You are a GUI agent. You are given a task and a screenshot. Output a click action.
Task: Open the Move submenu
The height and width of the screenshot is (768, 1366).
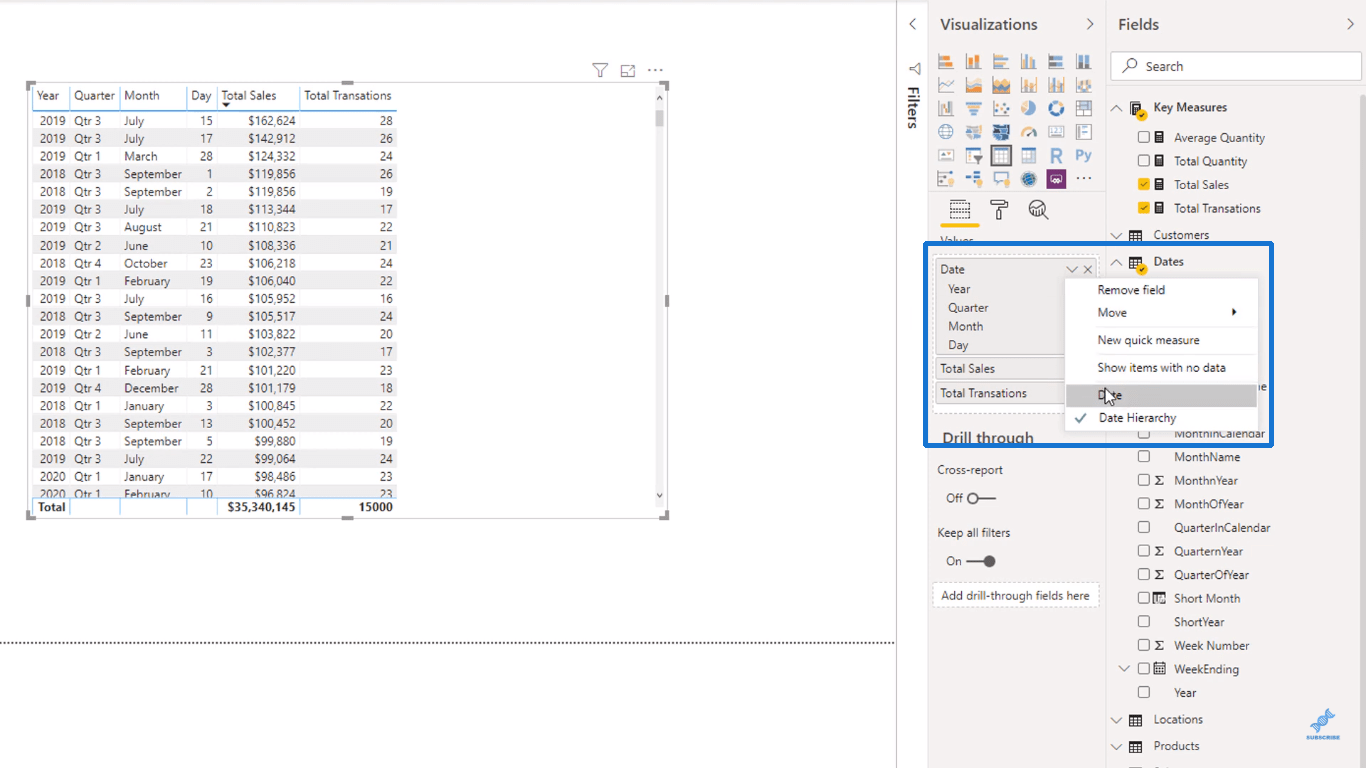1161,313
